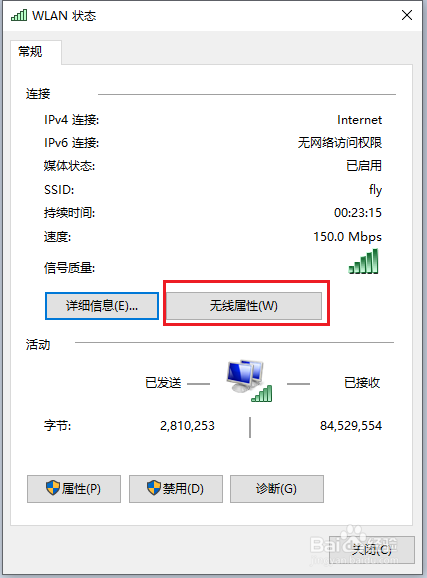Screen dimensions: 427x578
Task: Close the WLAN 状态 dialog with X
Action: [x=407, y=15]
